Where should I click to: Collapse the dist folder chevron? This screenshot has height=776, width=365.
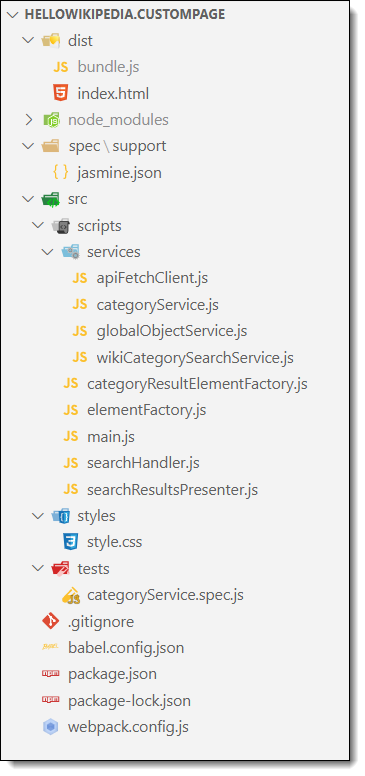29,40
